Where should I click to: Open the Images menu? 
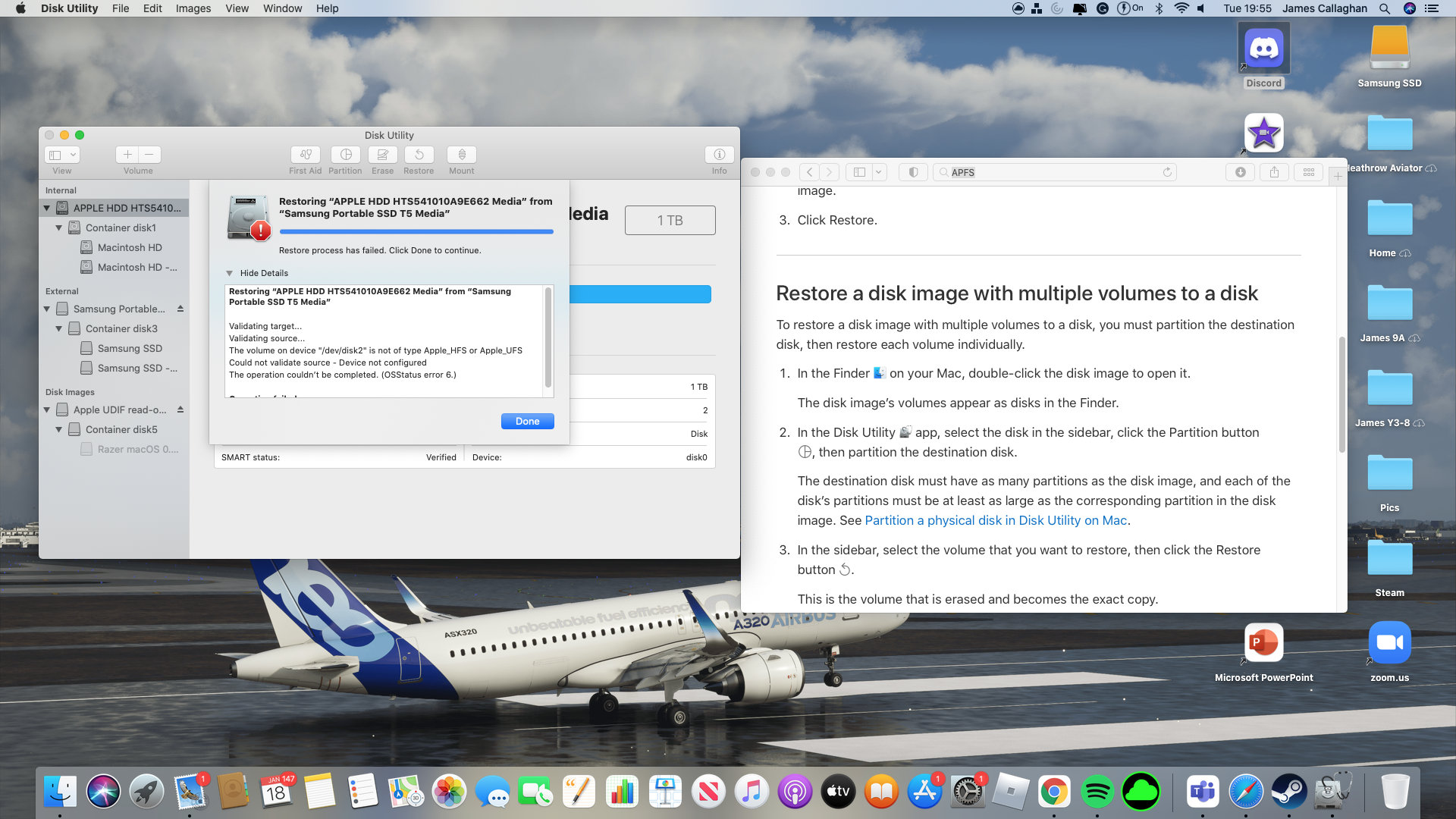pyautogui.click(x=193, y=8)
